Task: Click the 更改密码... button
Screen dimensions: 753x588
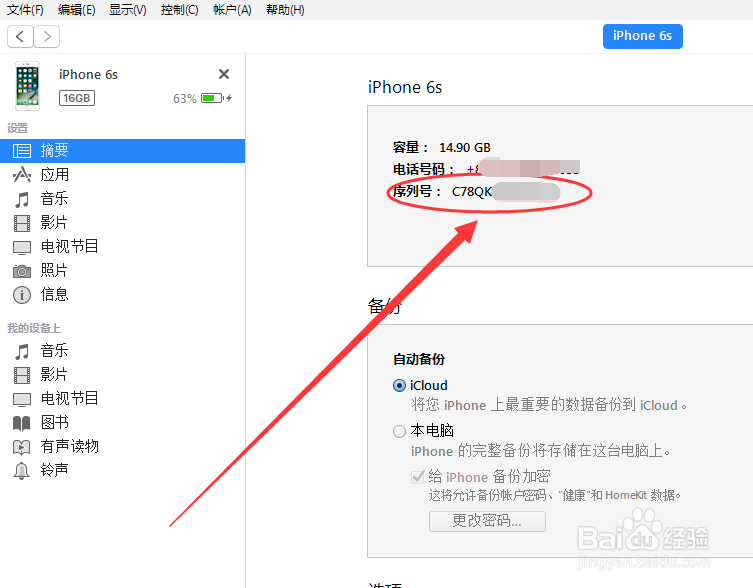Action: tap(487, 521)
